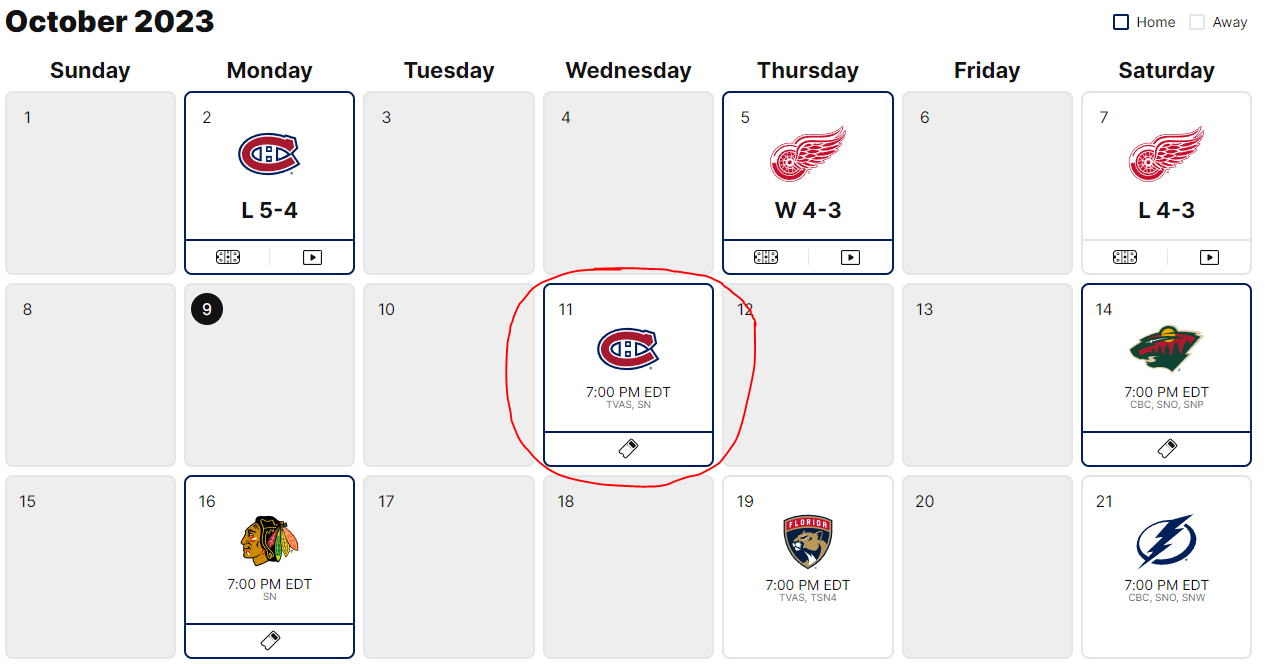Open the rink icon under October 7 game

[x=1125, y=257]
